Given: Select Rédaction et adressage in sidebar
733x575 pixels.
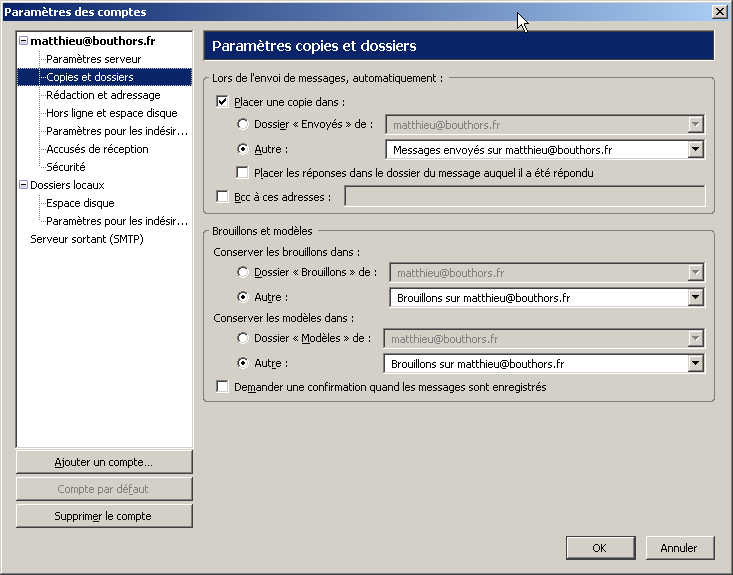Looking at the screenshot, I should [x=102, y=95].
